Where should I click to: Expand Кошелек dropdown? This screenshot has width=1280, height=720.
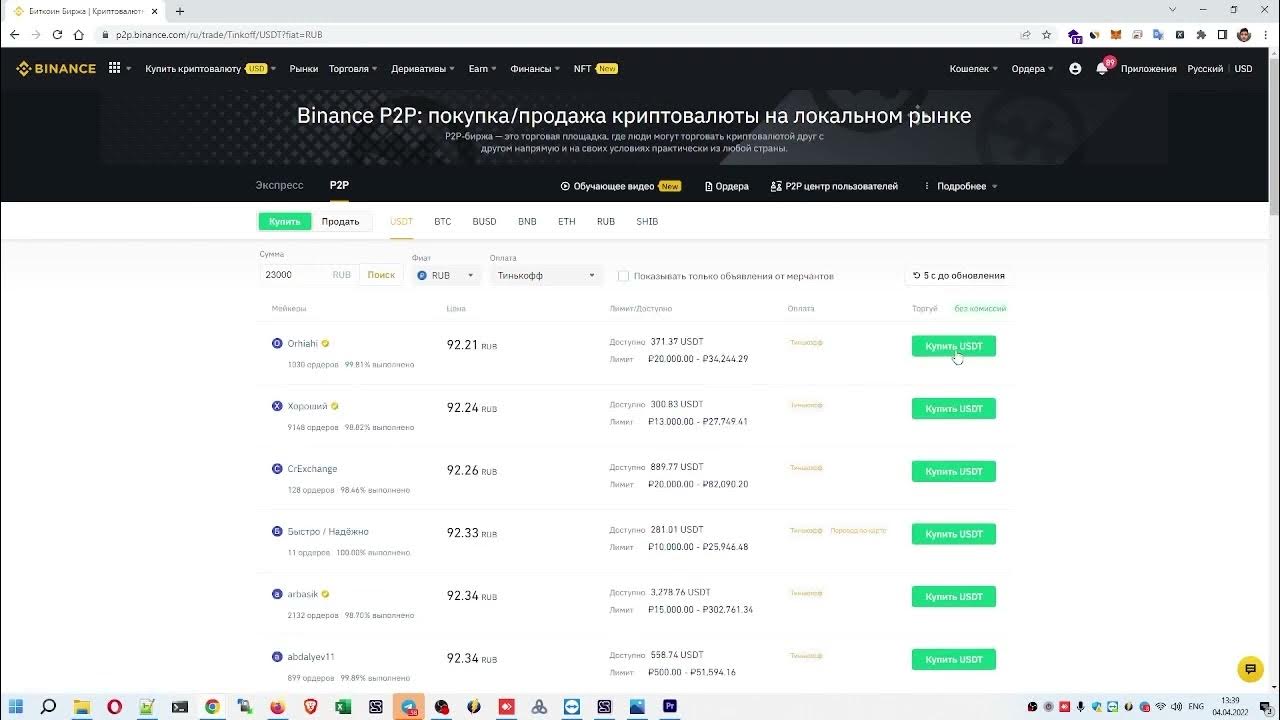pos(974,69)
